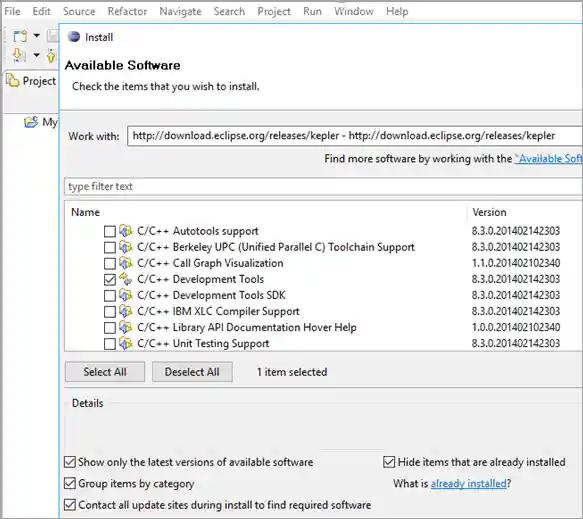Open the Help menu
583x519 pixels.
pos(397,11)
